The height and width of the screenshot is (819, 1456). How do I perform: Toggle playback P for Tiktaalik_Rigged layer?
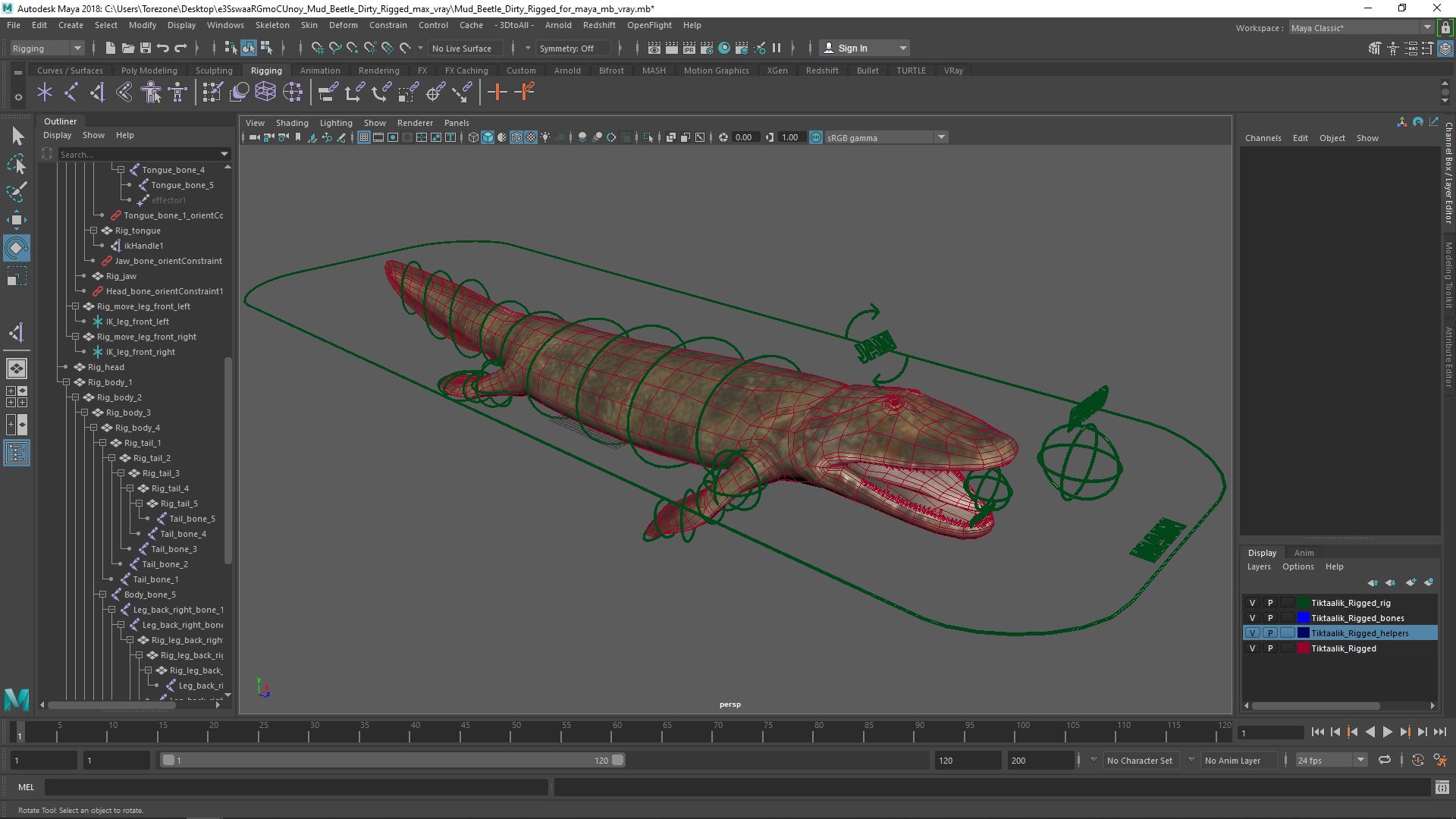(x=1270, y=648)
